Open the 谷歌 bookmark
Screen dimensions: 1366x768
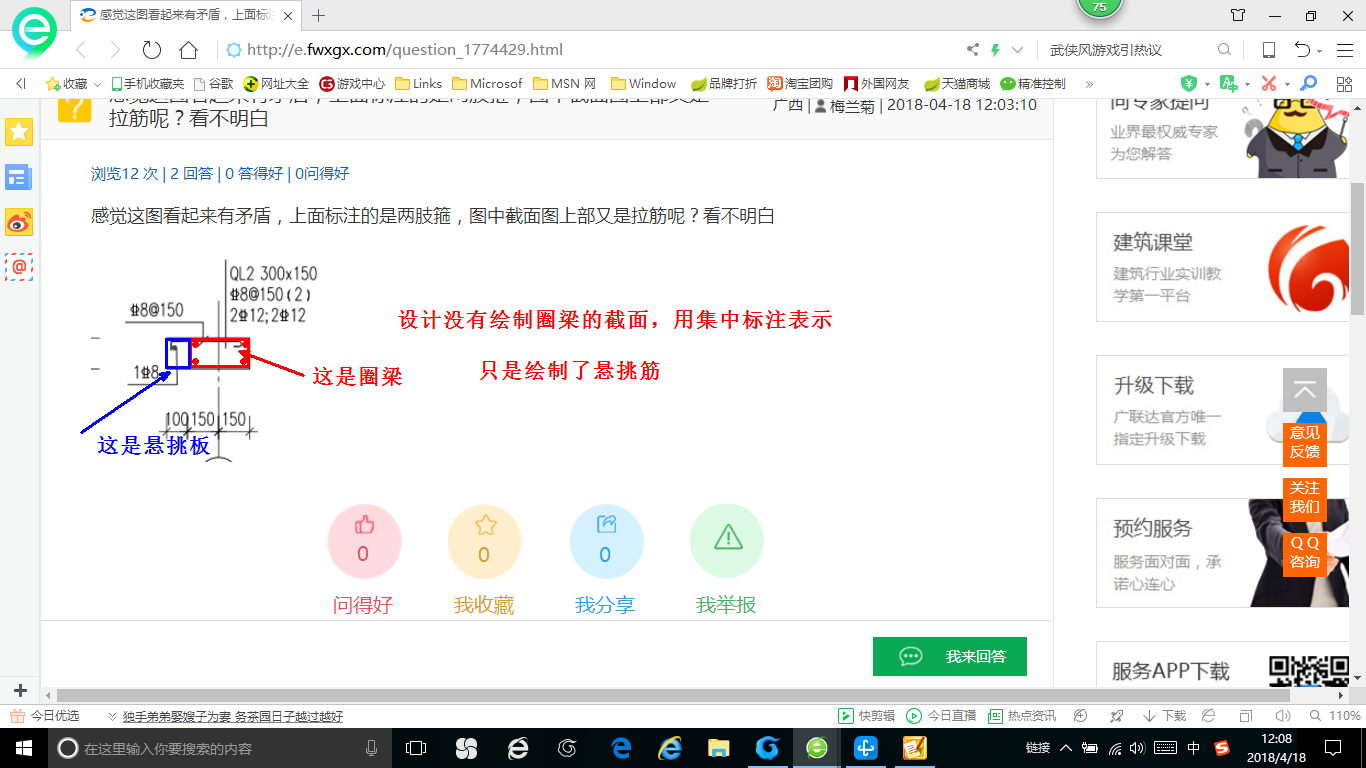tap(213, 84)
